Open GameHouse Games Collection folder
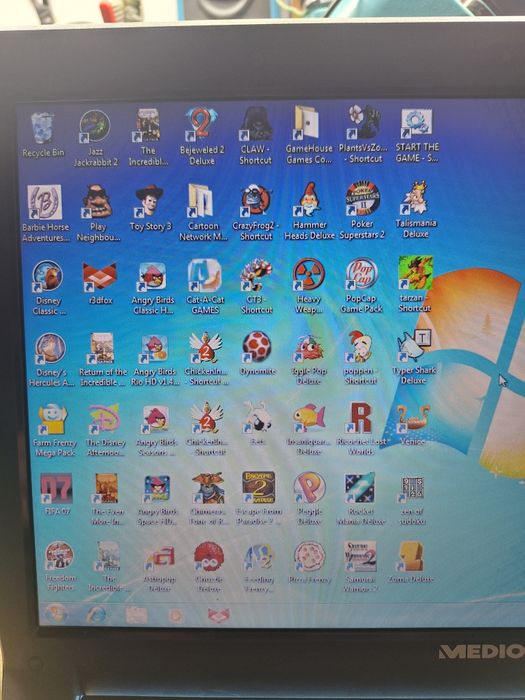The image size is (525, 700). (x=307, y=122)
